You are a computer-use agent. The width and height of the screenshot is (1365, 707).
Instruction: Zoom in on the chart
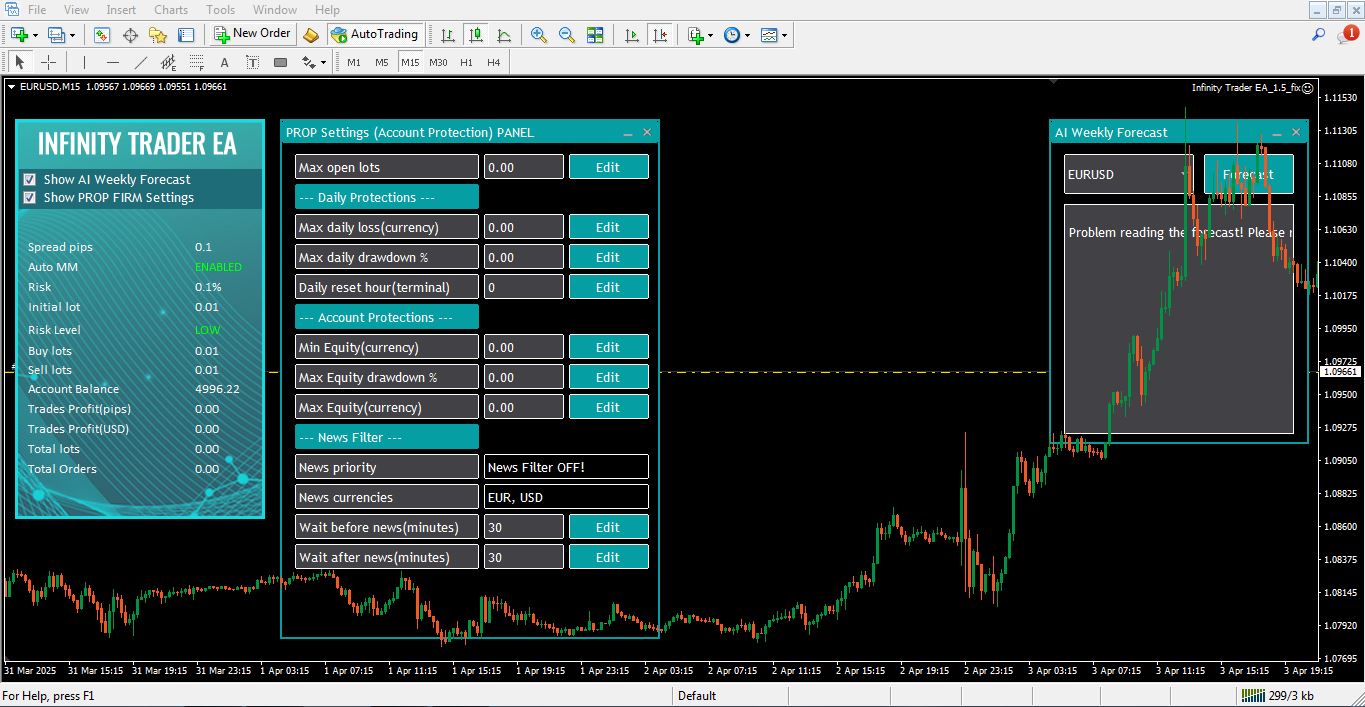pyautogui.click(x=539, y=35)
